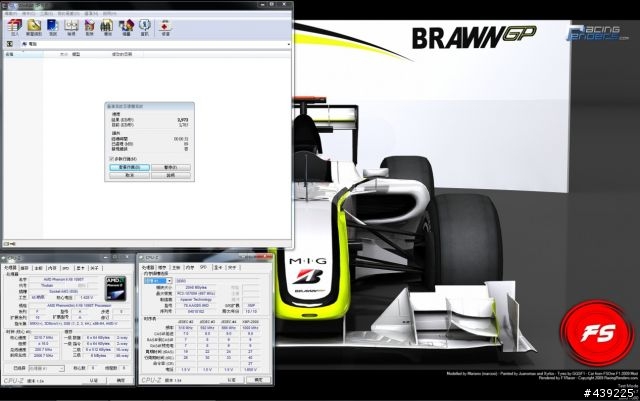Click the core voltage value 1.420 V
The image size is (640, 401).
click(x=87, y=298)
